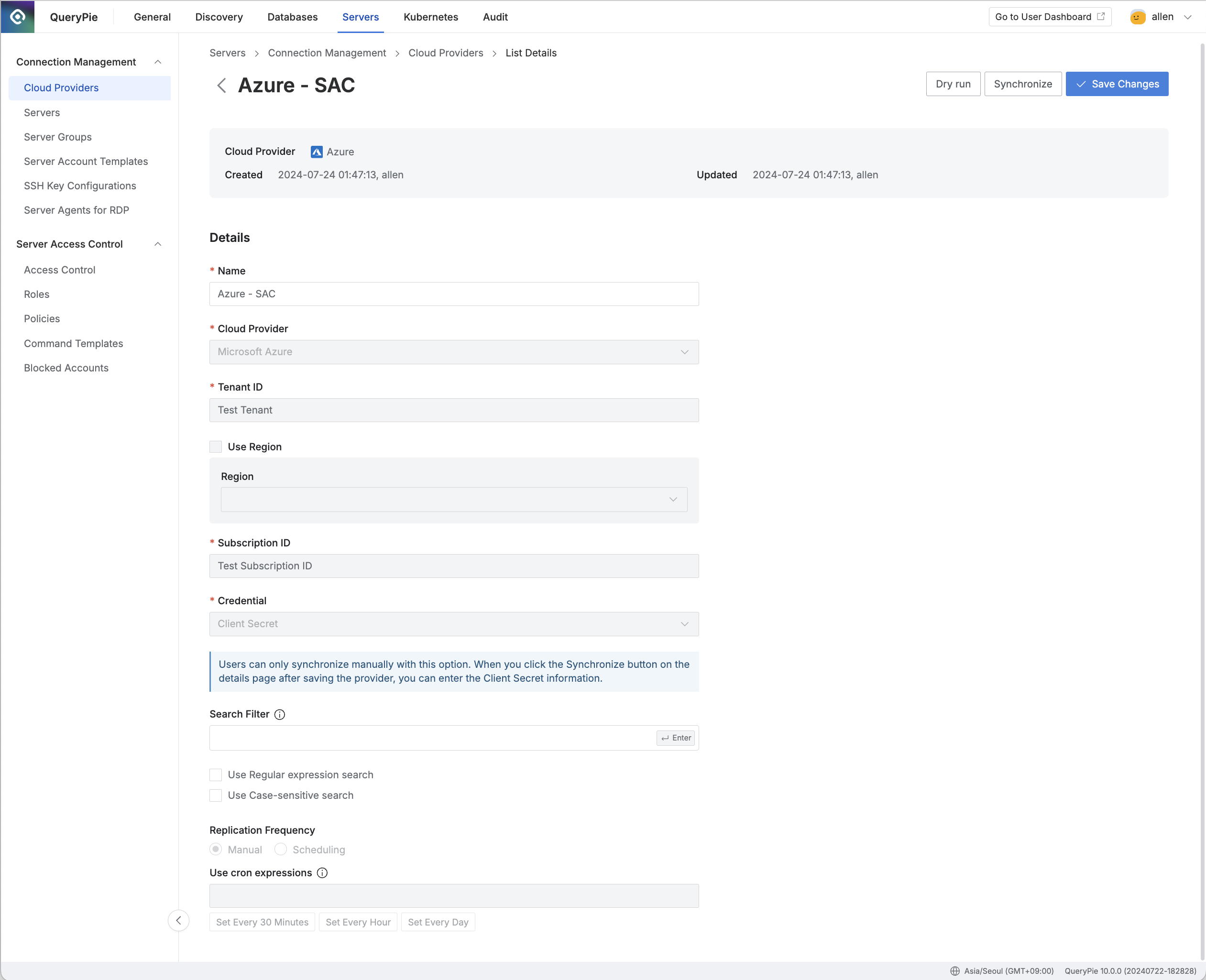Open the Cloud Provider Microsoft Azure dropdown
1206x980 pixels.
pos(454,352)
